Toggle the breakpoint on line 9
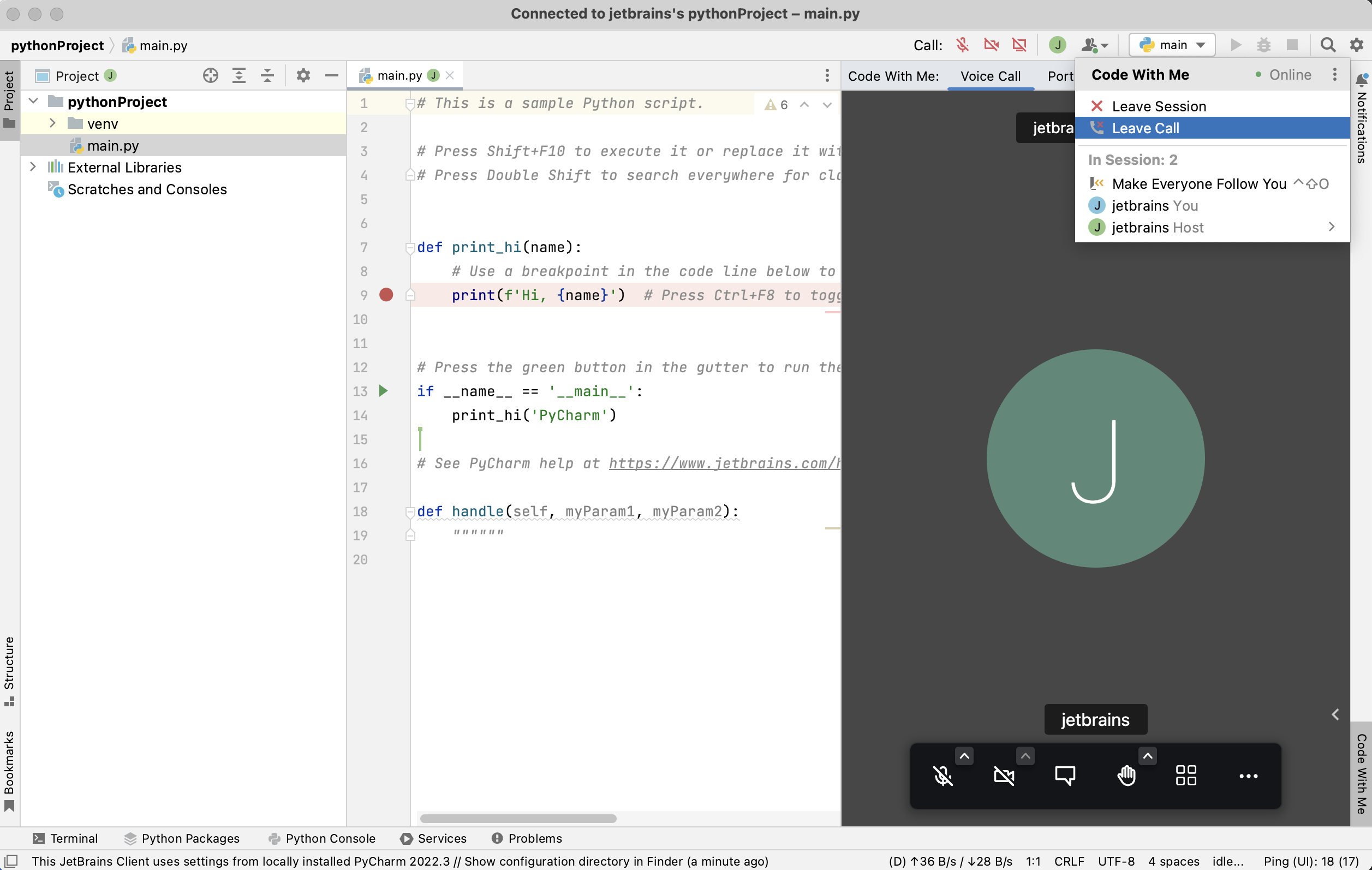Viewport: 1372px width, 870px height. point(386,295)
